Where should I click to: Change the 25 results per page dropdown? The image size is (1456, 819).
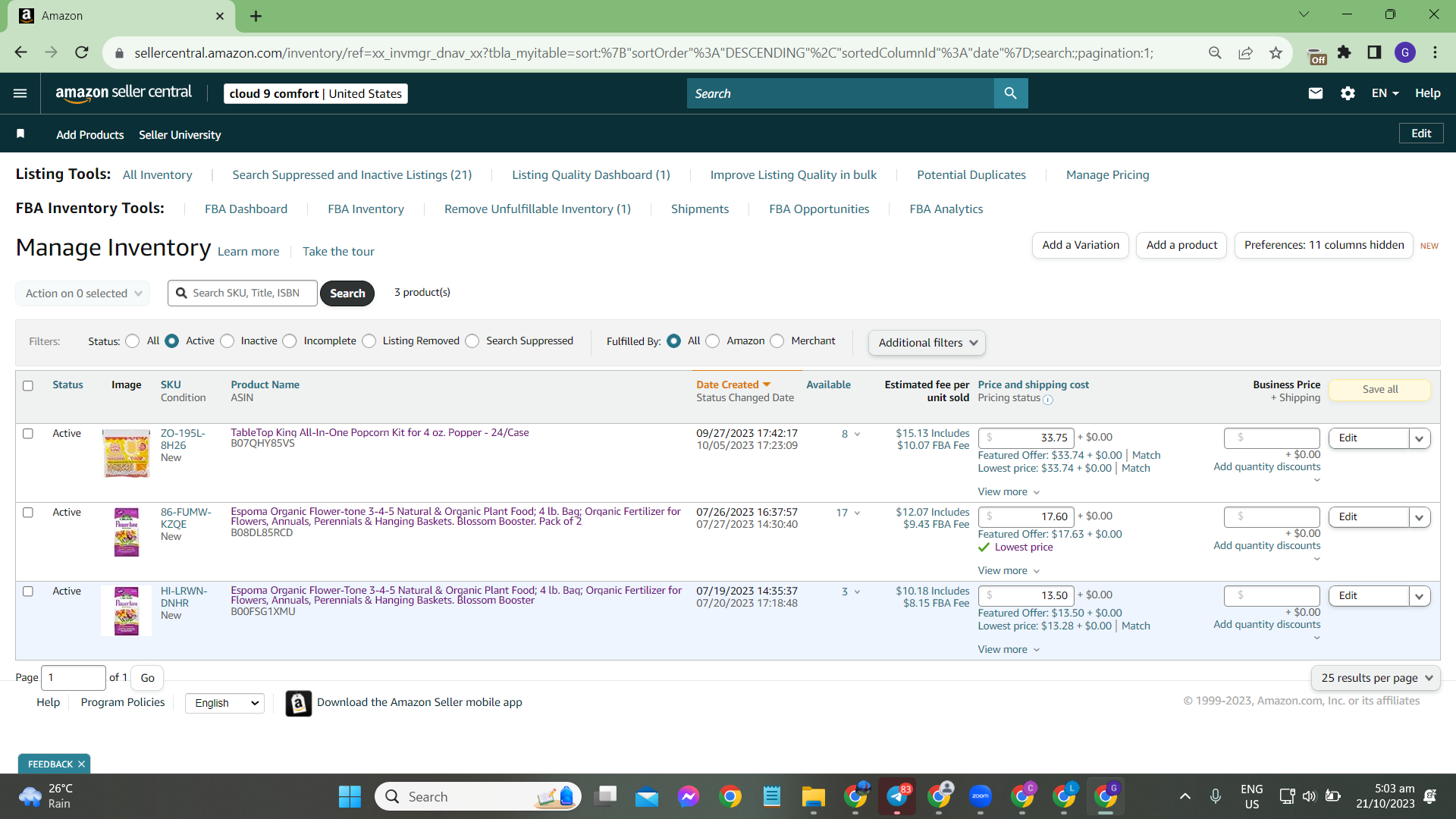[x=1376, y=678]
